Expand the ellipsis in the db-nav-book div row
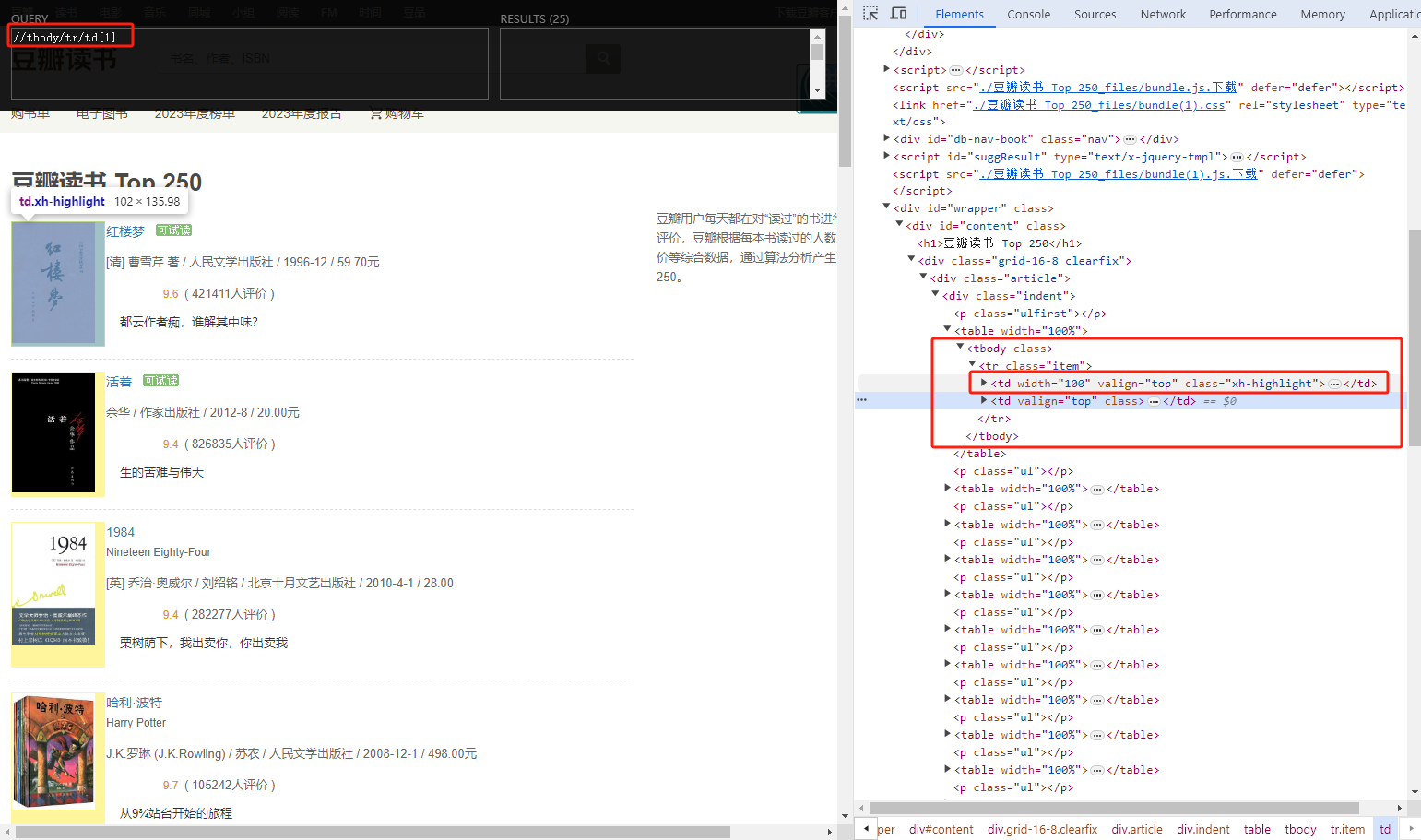Screen dimensions: 1421x840 point(1130,139)
